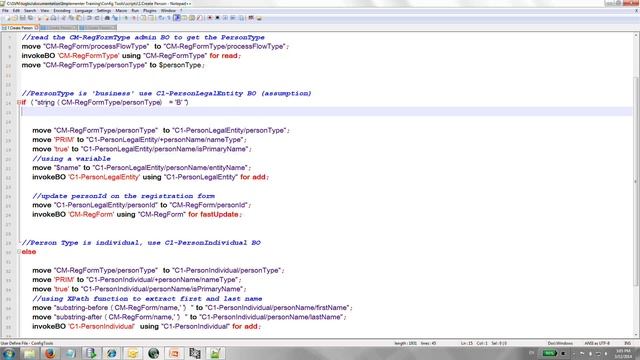Open the Settings menu
The width and height of the screenshot is (640, 360).
104,11
